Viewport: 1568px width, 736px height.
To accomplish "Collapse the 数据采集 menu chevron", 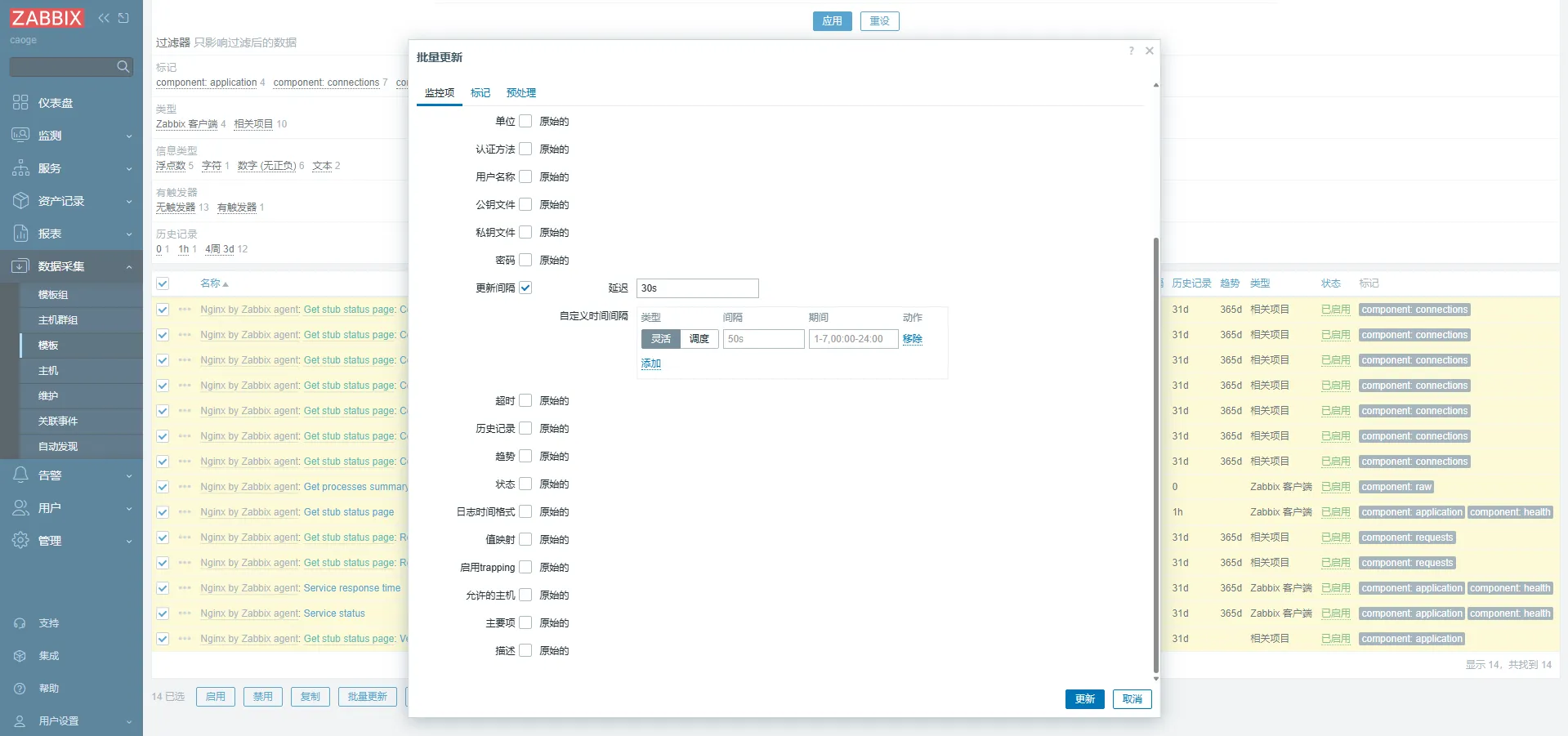I will click(x=129, y=267).
